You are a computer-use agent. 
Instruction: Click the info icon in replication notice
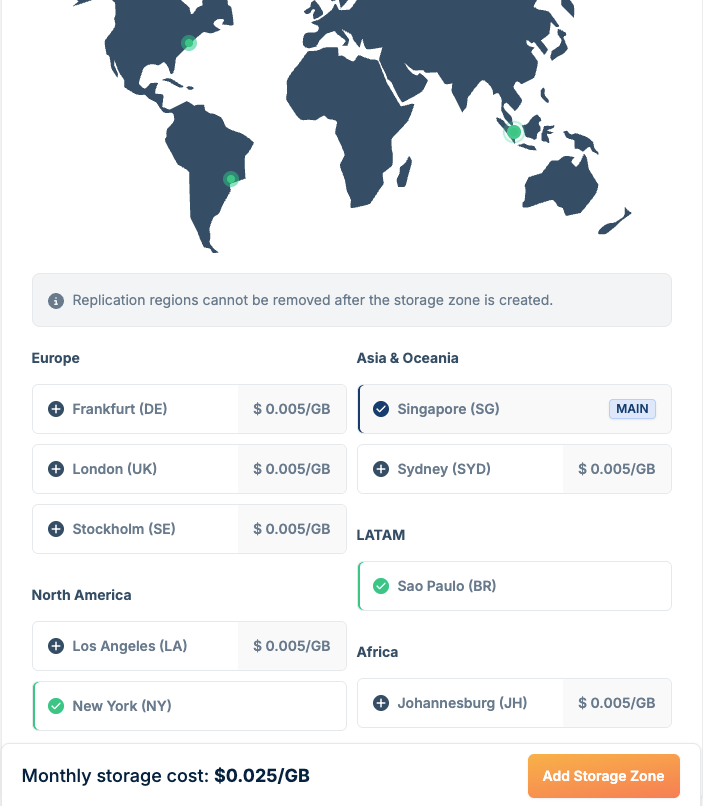pyautogui.click(x=56, y=300)
